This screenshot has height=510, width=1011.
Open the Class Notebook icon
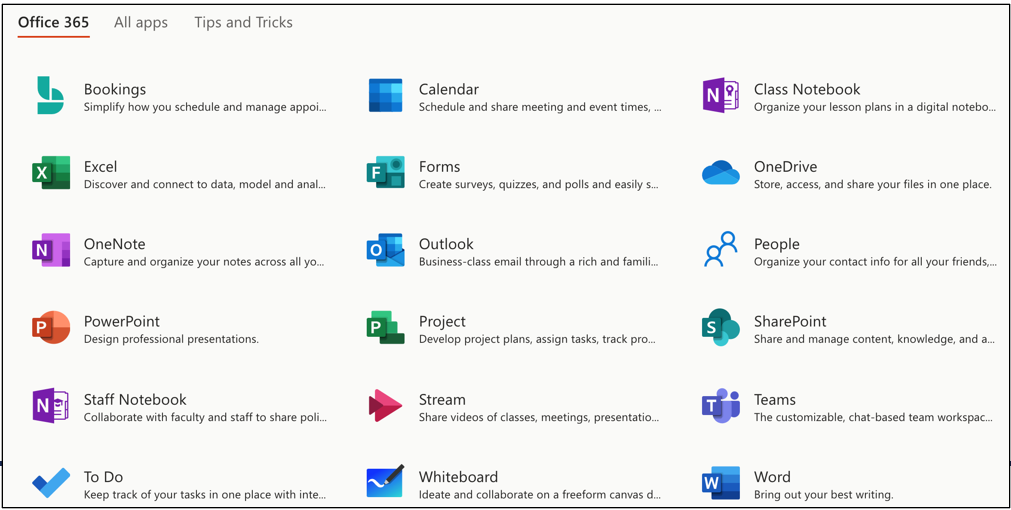[x=721, y=95]
